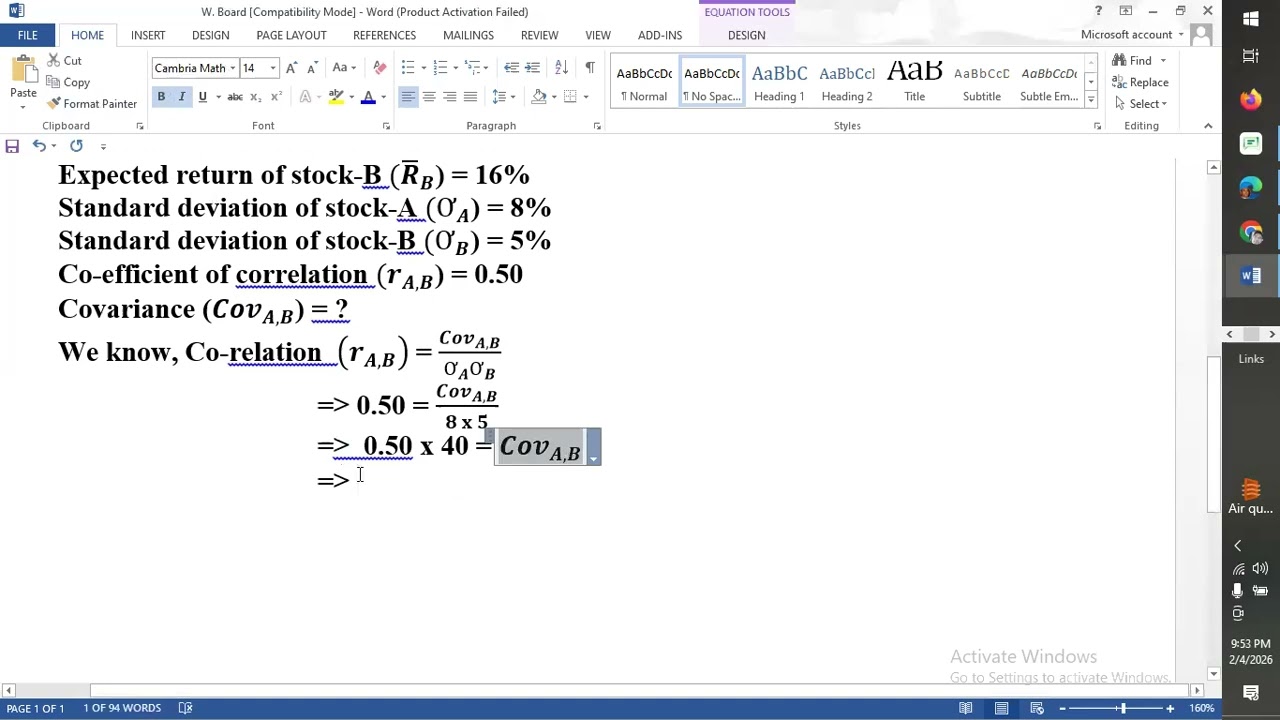Apply the Title style
The width and height of the screenshot is (1280, 720).
click(x=915, y=83)
